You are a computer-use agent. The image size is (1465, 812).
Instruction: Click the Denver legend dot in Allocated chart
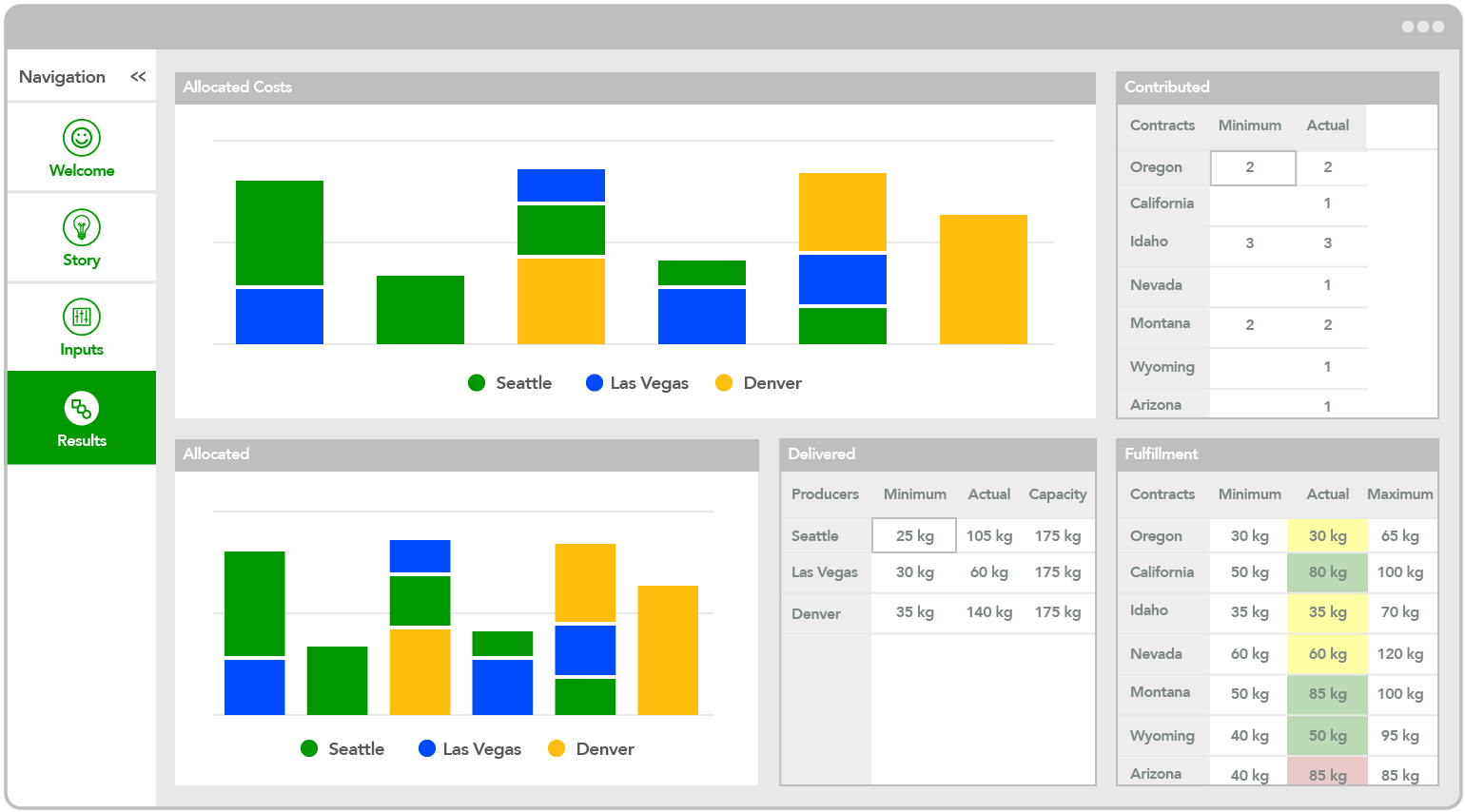coord(557,748)
